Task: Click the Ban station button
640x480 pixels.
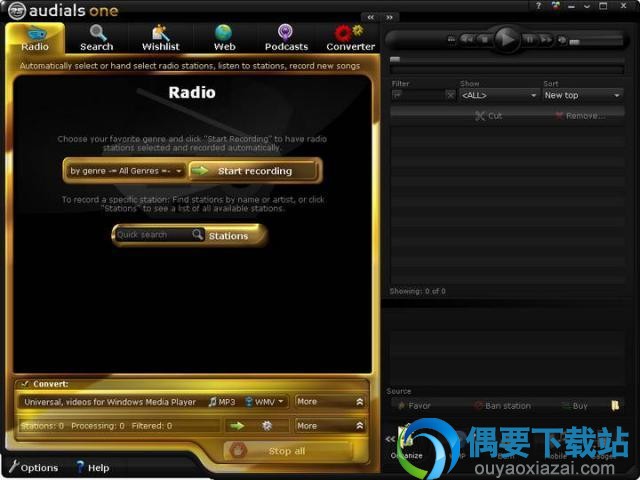Action: click(x=502, y=406)
